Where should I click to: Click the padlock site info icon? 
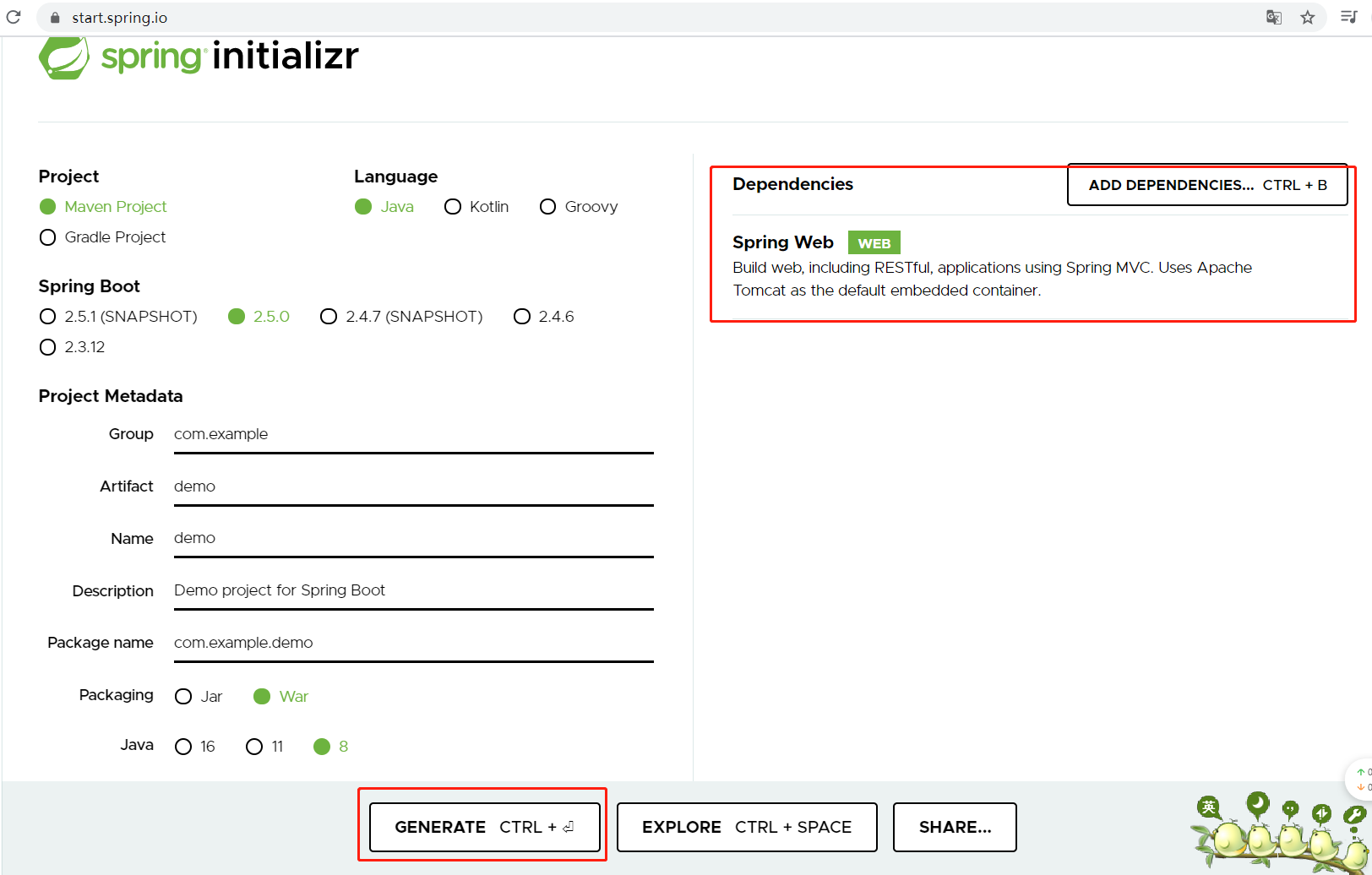tap(55, 18)
